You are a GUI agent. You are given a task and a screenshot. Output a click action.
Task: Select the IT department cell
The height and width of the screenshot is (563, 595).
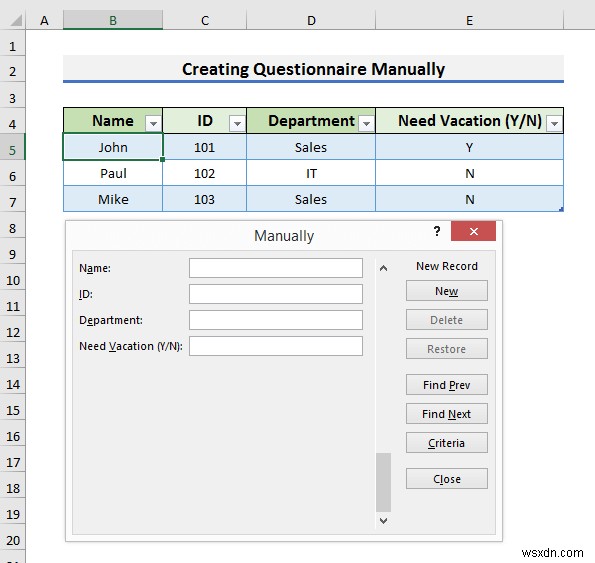311,173
